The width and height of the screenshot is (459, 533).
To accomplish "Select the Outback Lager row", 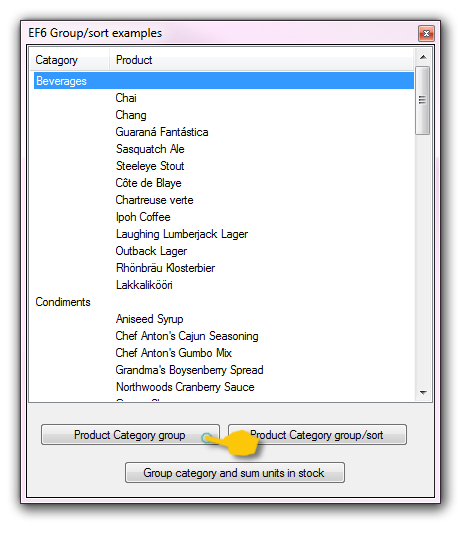I will pos(224,251).
